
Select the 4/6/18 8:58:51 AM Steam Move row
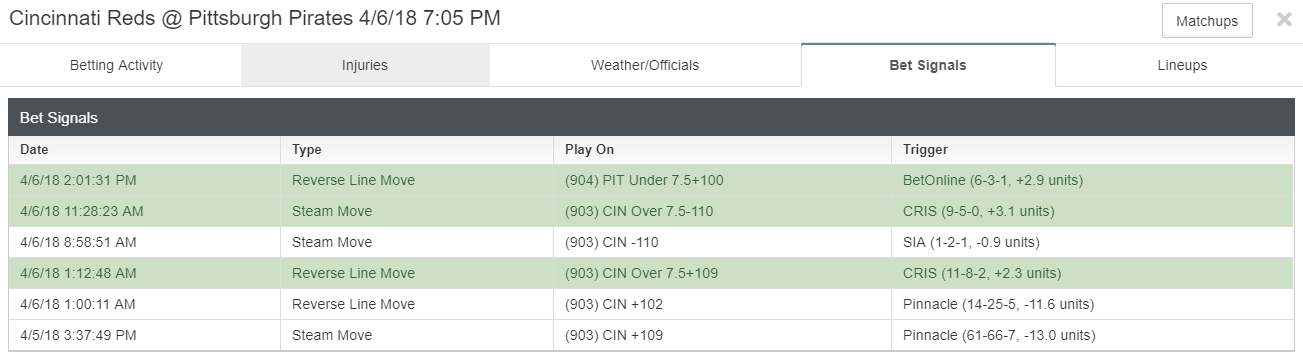tap(651, 243)
